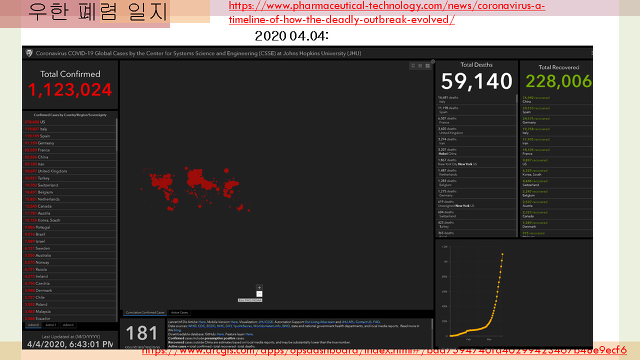640x360 pixels.
Task: Select Switzerland row in confirmed cases list
Action: pyautogui.click(x=70, y=185)
